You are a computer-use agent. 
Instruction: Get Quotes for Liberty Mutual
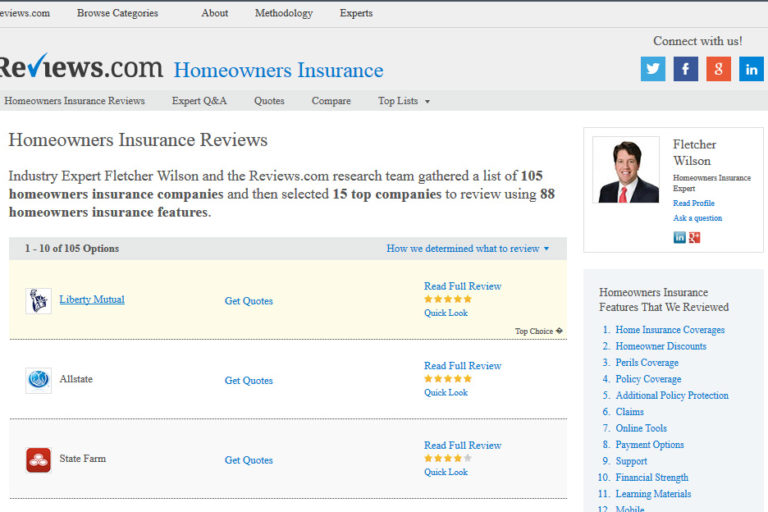tap(249, 301)
